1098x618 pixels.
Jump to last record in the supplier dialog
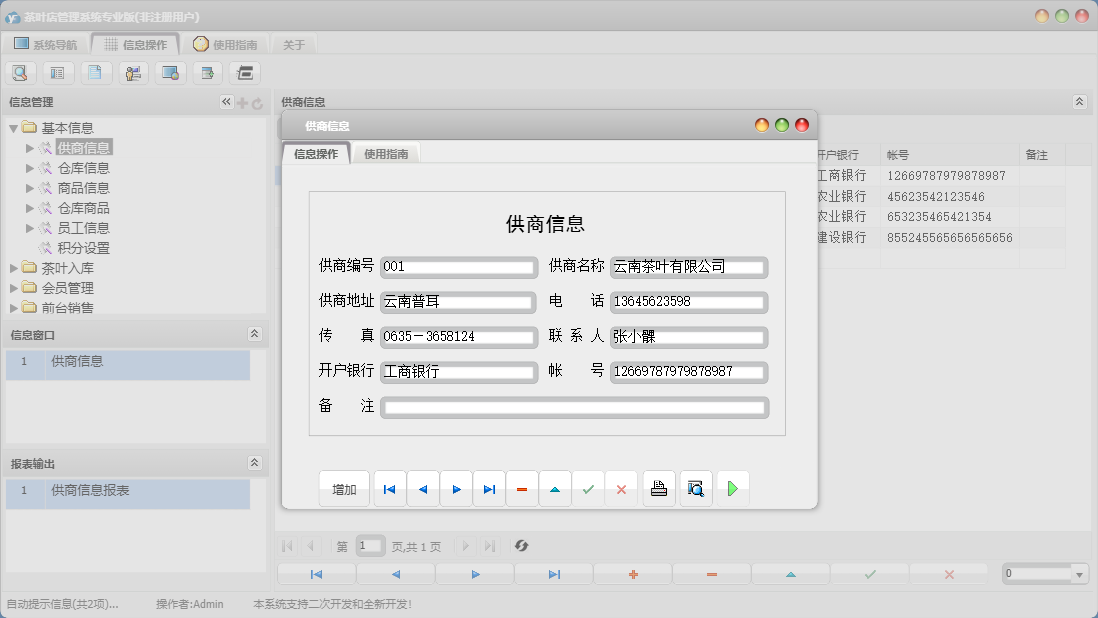[489, 489]
